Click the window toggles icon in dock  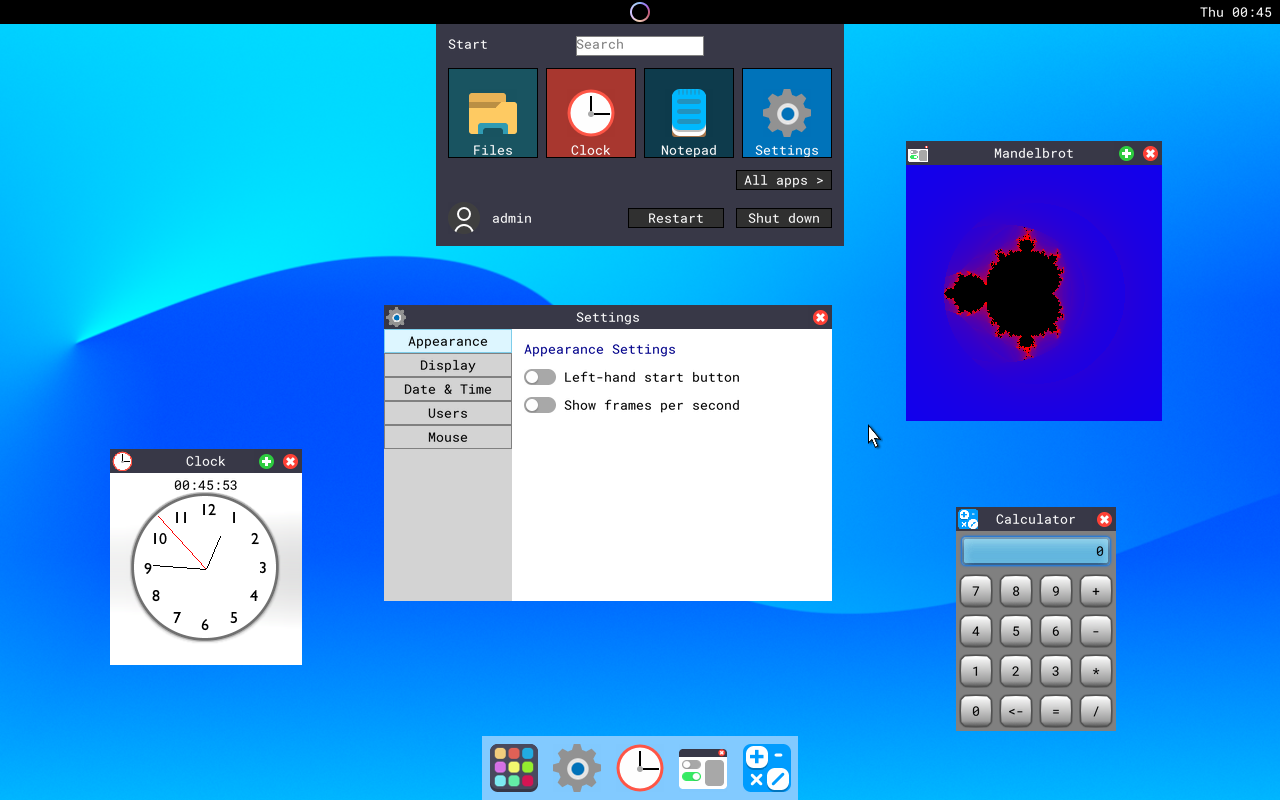click(x=703, y=768)
